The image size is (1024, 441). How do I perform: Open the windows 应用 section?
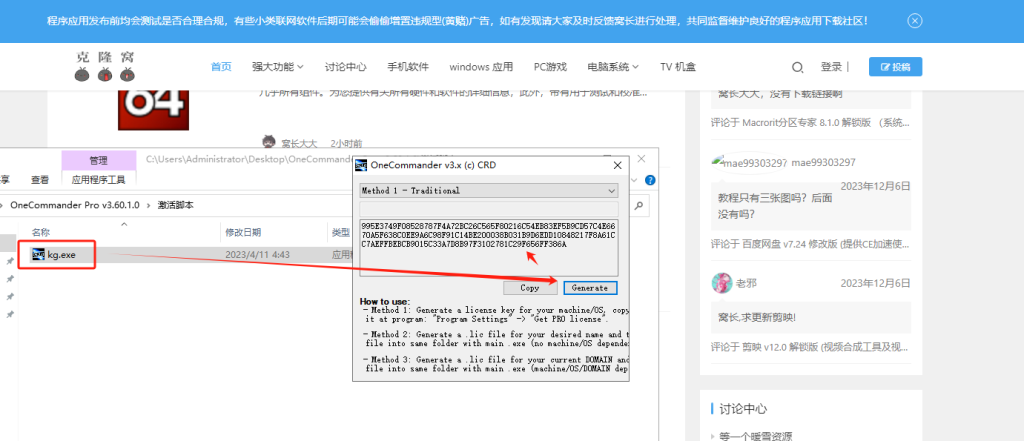click(x=481, y=67)
